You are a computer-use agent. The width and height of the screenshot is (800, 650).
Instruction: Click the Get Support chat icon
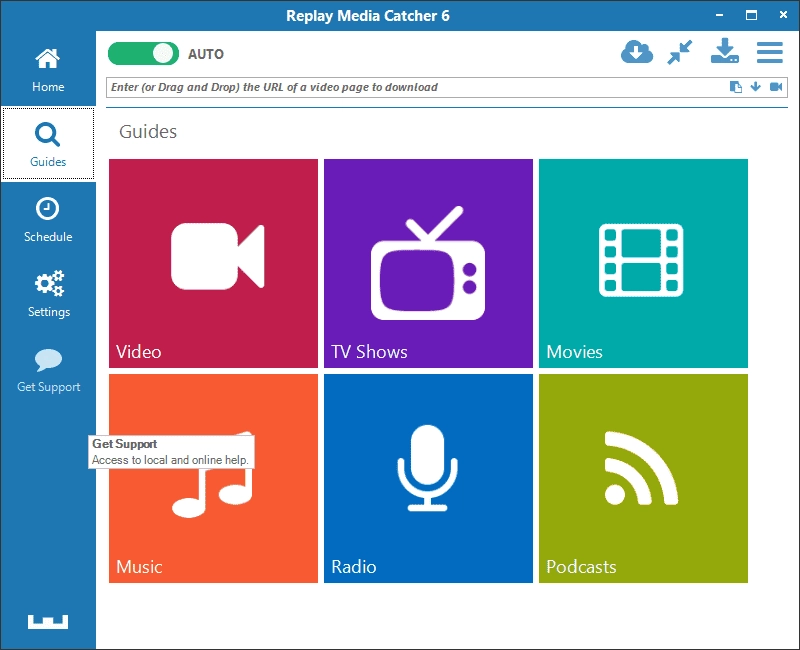48,360
